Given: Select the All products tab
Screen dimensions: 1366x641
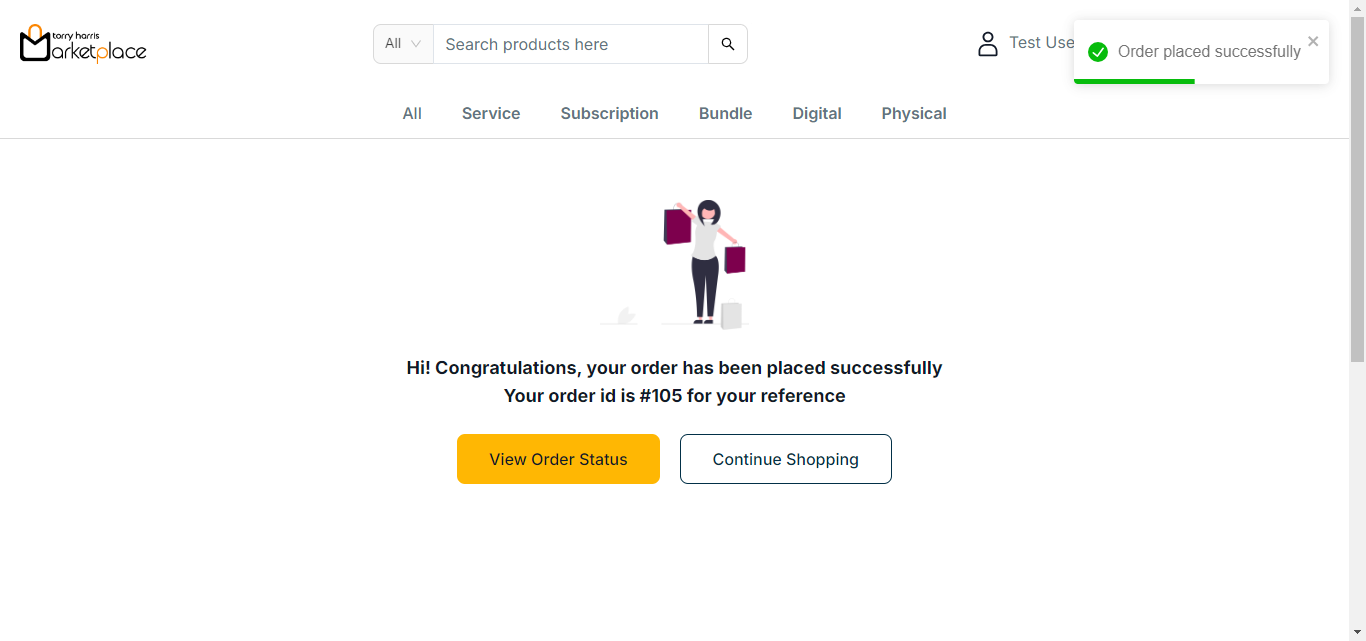Looking at the screenshot, I should click(412, 114).
